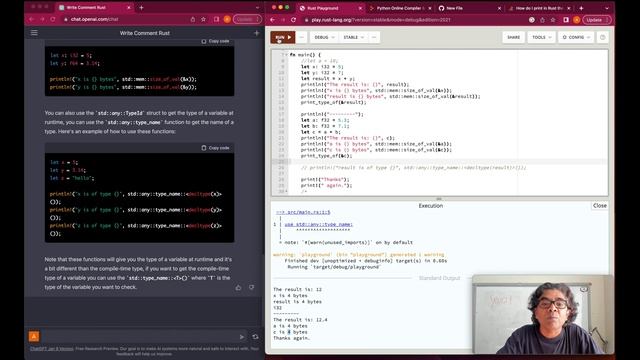Click the SHARE button in the Playground

click(x=513, y=37)
